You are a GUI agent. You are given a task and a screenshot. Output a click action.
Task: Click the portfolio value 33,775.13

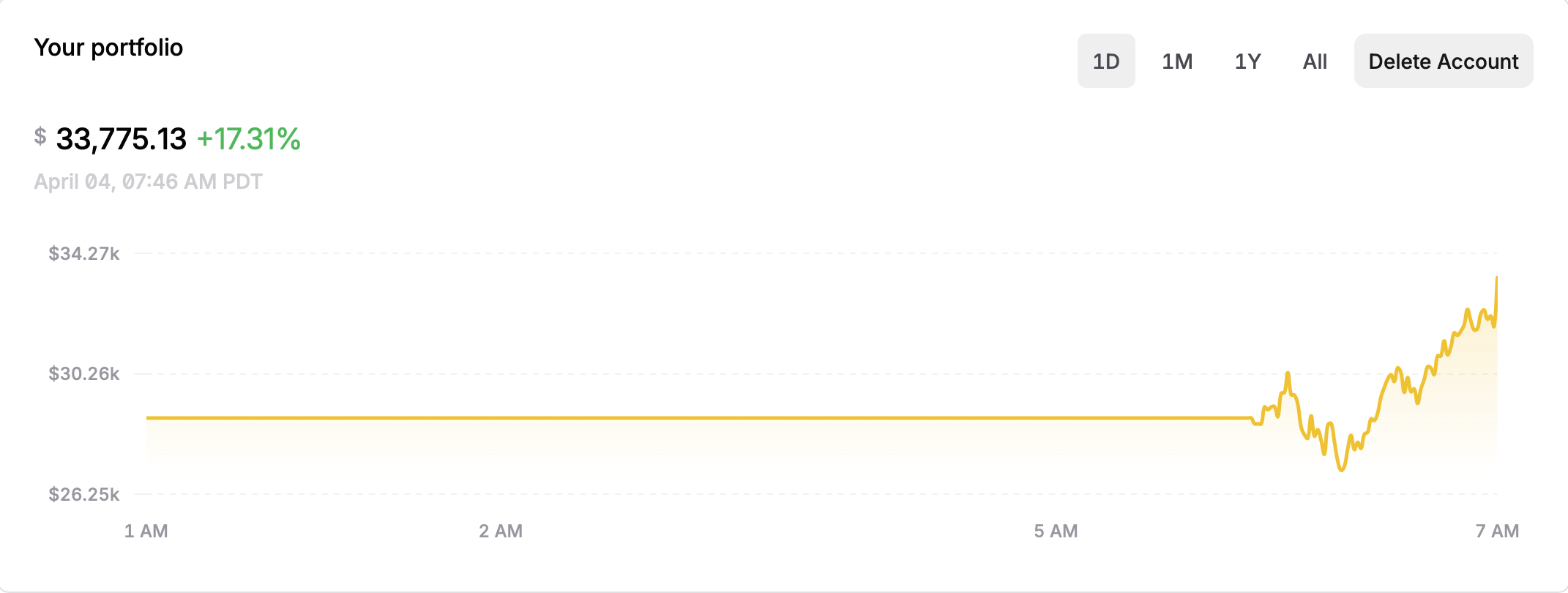click(x=121, y=139)
